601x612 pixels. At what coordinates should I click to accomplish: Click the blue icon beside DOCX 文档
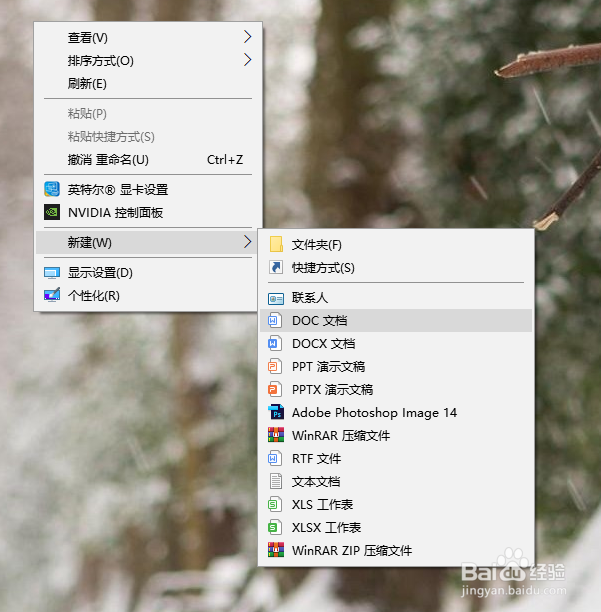point(274,343)
